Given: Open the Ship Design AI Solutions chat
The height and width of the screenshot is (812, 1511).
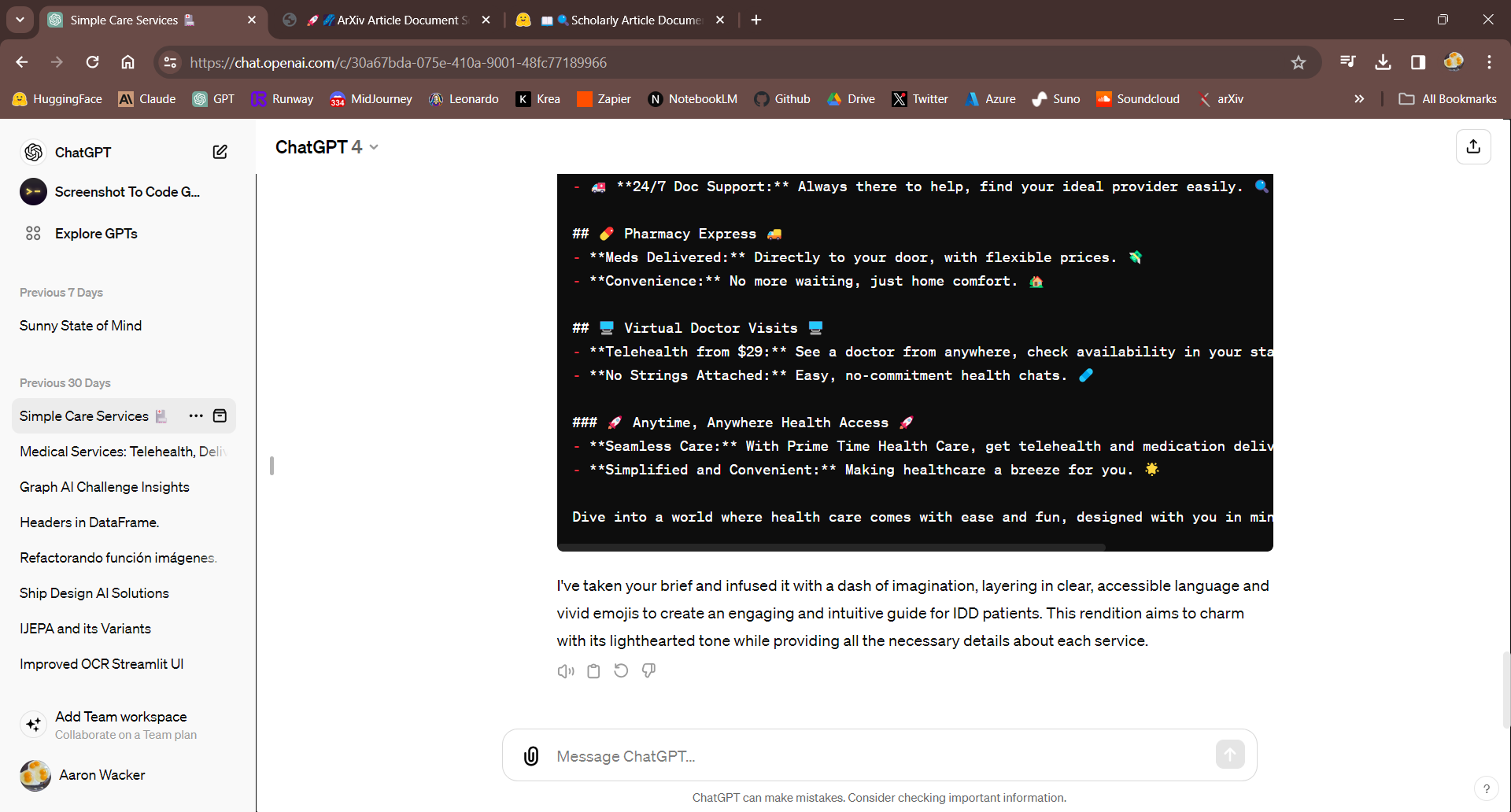Looking at the screenshot, I should coord(124,593).
